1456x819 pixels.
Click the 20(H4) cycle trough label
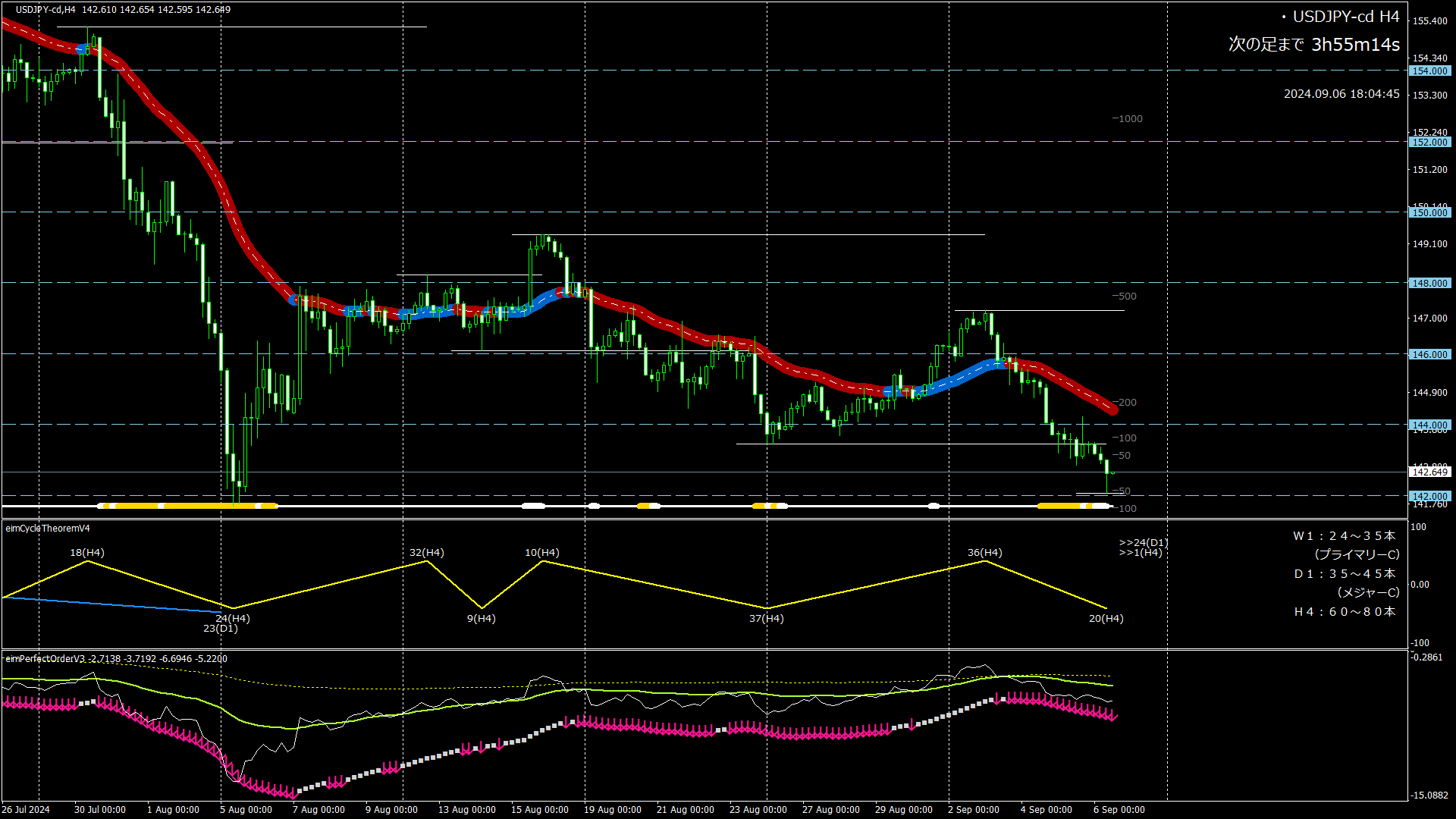pyautogui.click(x=1106, y=618)
